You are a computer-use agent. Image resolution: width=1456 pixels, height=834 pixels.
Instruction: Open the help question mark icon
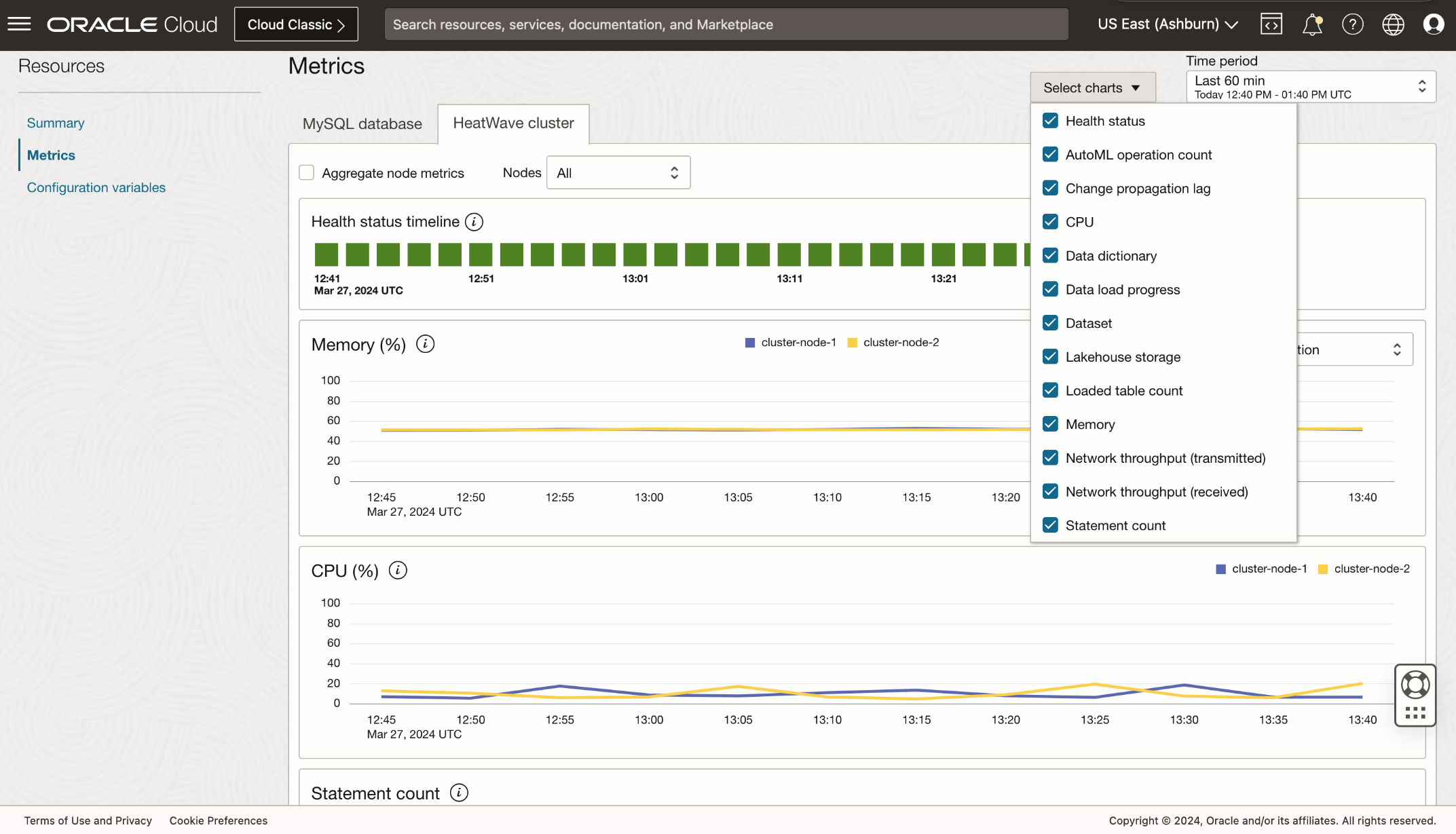(x=1353, y=24)
